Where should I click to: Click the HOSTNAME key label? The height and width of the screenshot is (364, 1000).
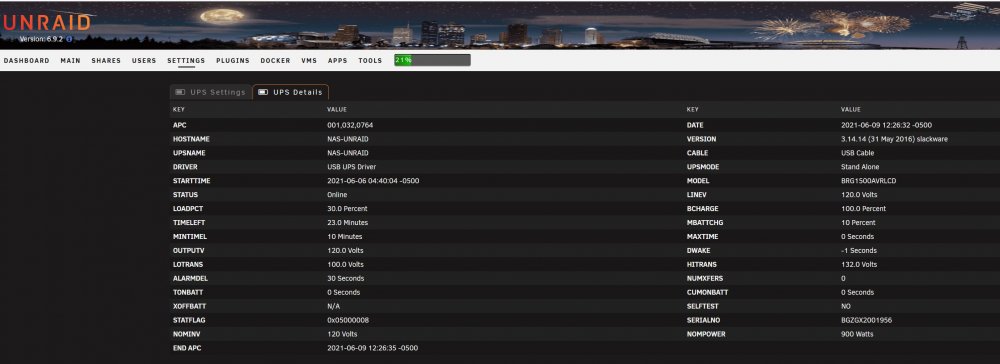[x=191, y=139]
